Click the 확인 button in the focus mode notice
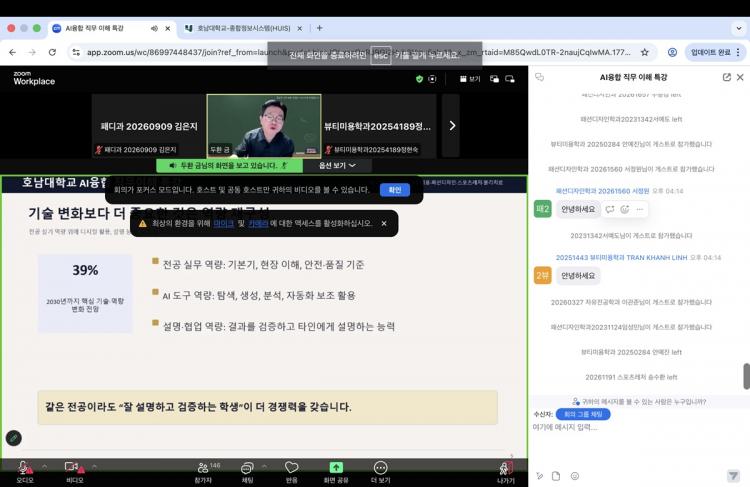This screenshot has width=750, height=487. tap(394, 189)
